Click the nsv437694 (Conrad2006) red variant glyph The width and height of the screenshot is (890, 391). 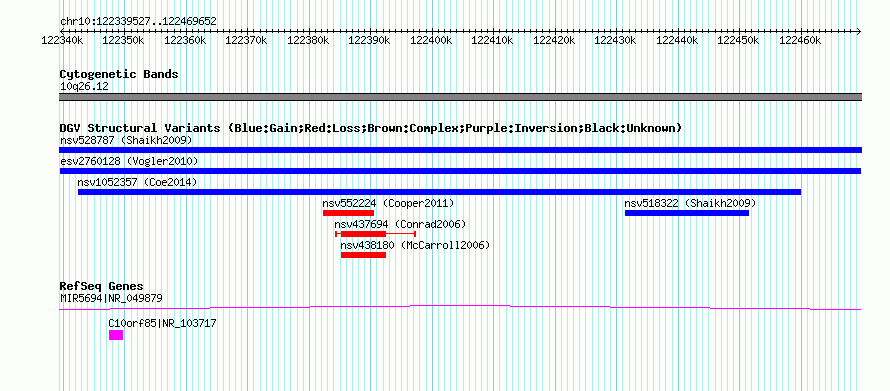click(x=376, y=234)
